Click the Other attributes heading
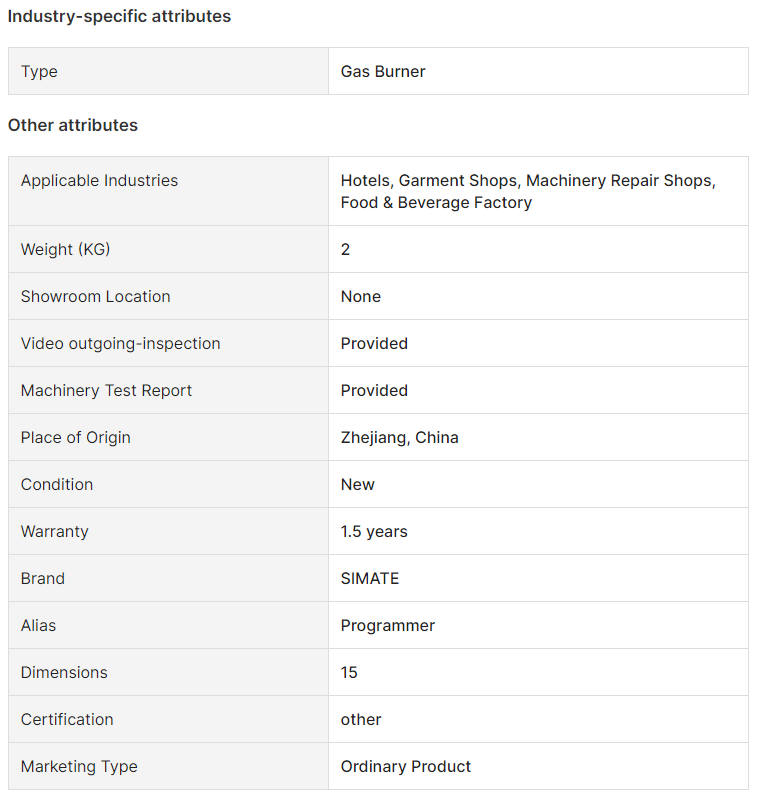This screenshot has width=763, height=805. 73,125
